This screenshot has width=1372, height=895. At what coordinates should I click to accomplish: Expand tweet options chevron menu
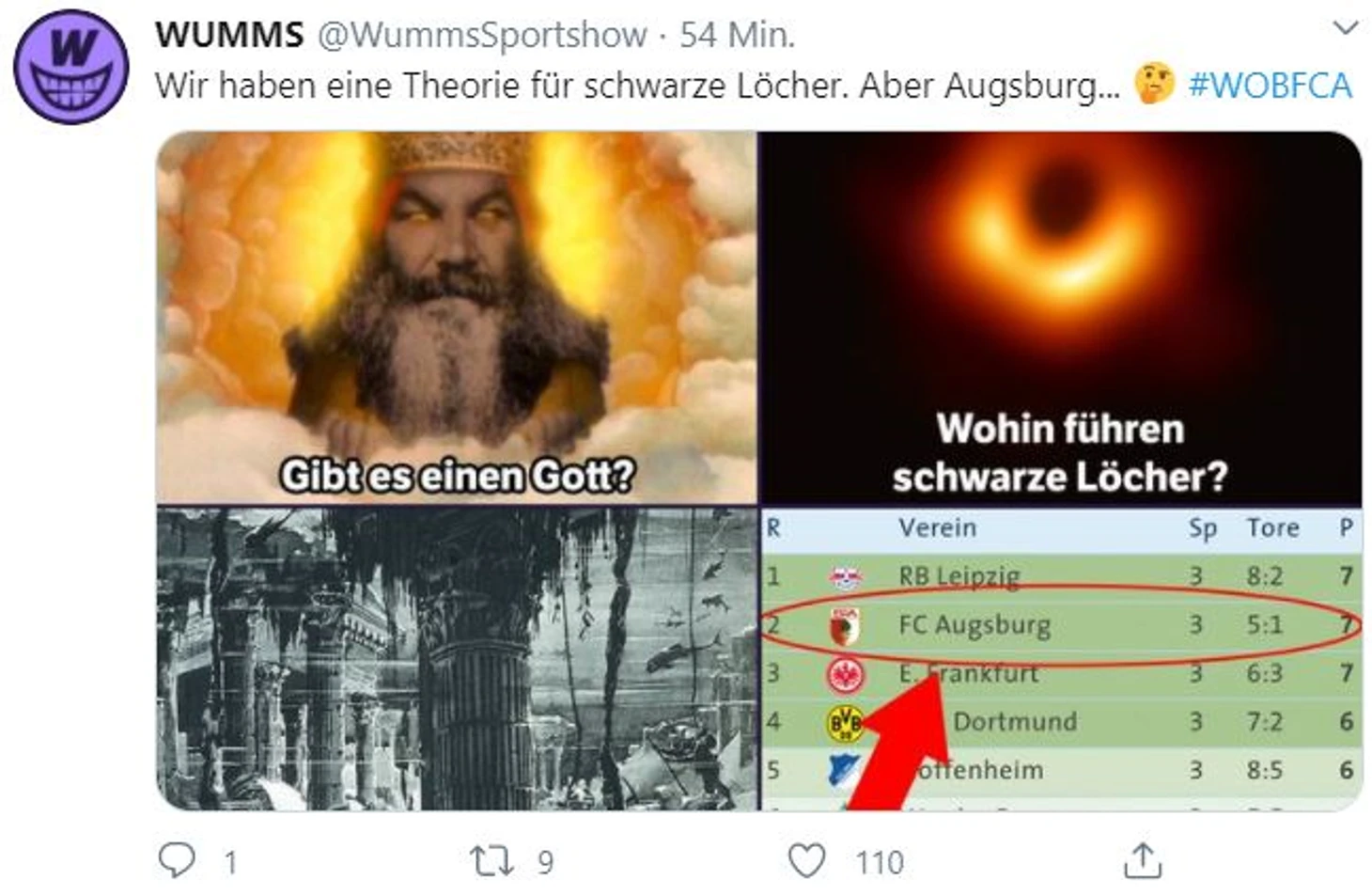pos(1346,28)
